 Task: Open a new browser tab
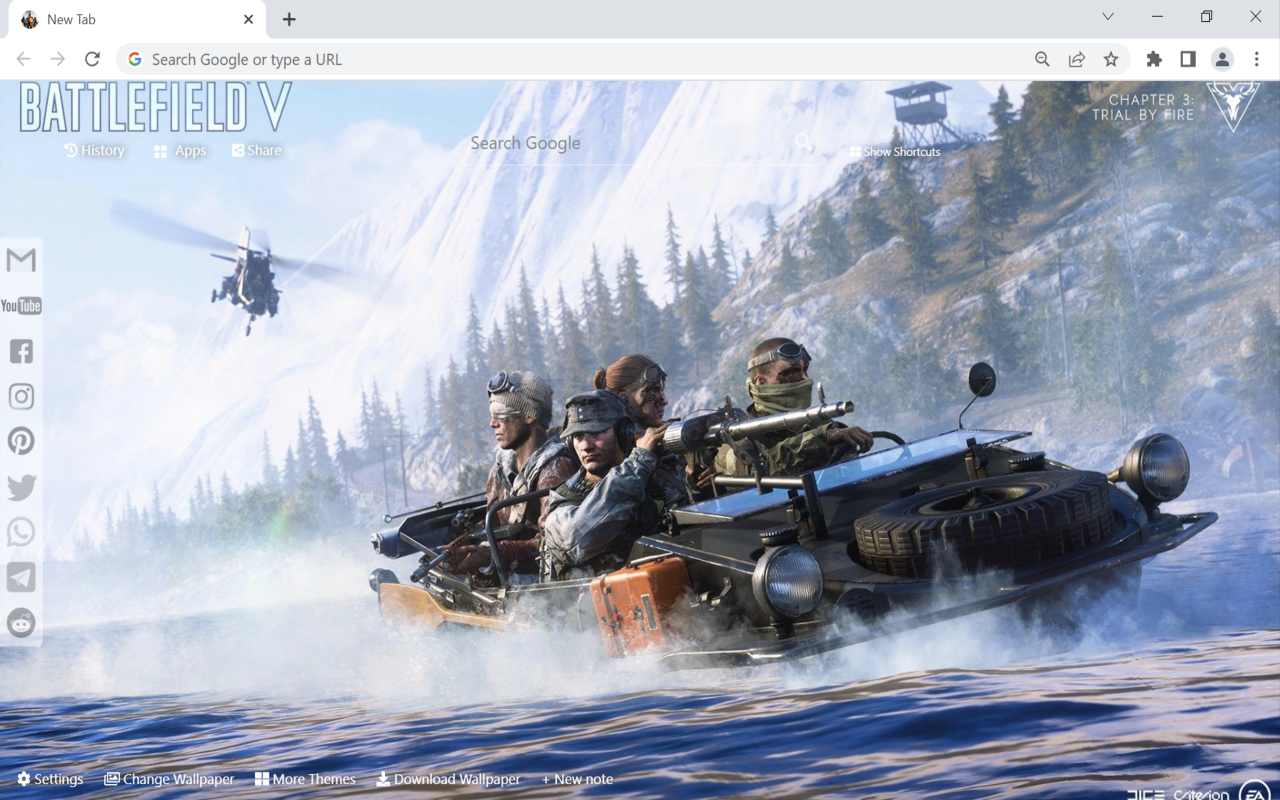[x=289, y=19]
